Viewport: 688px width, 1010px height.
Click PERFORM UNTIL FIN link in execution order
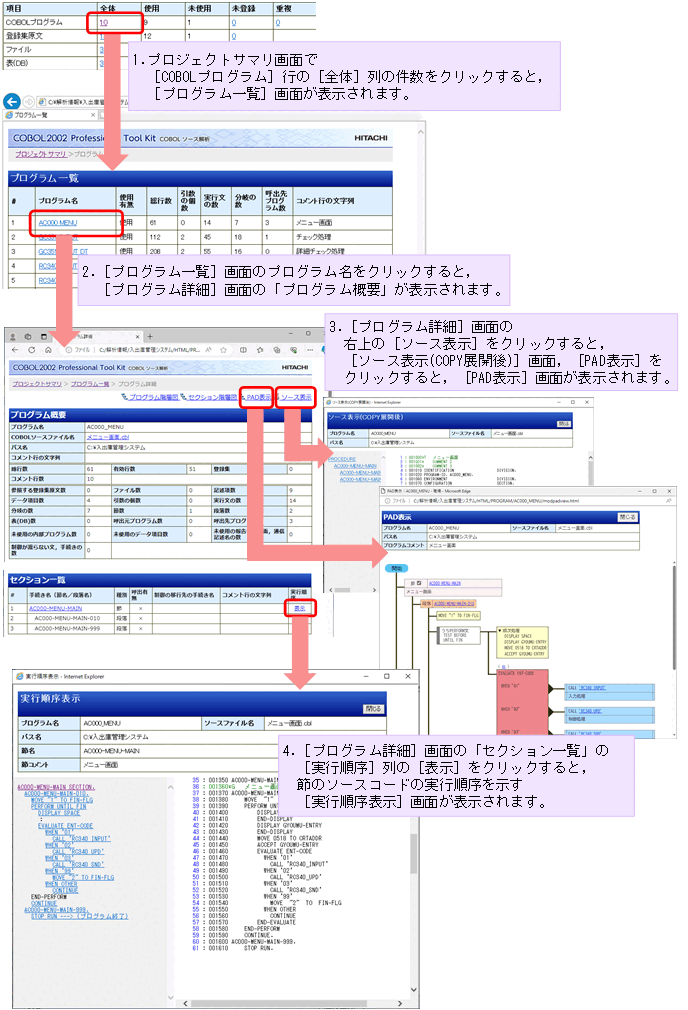point(59,806)
